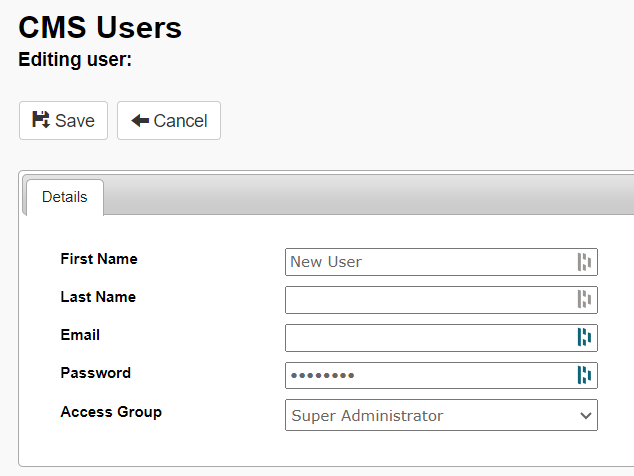Click the Email label

(x=80, y=335)
